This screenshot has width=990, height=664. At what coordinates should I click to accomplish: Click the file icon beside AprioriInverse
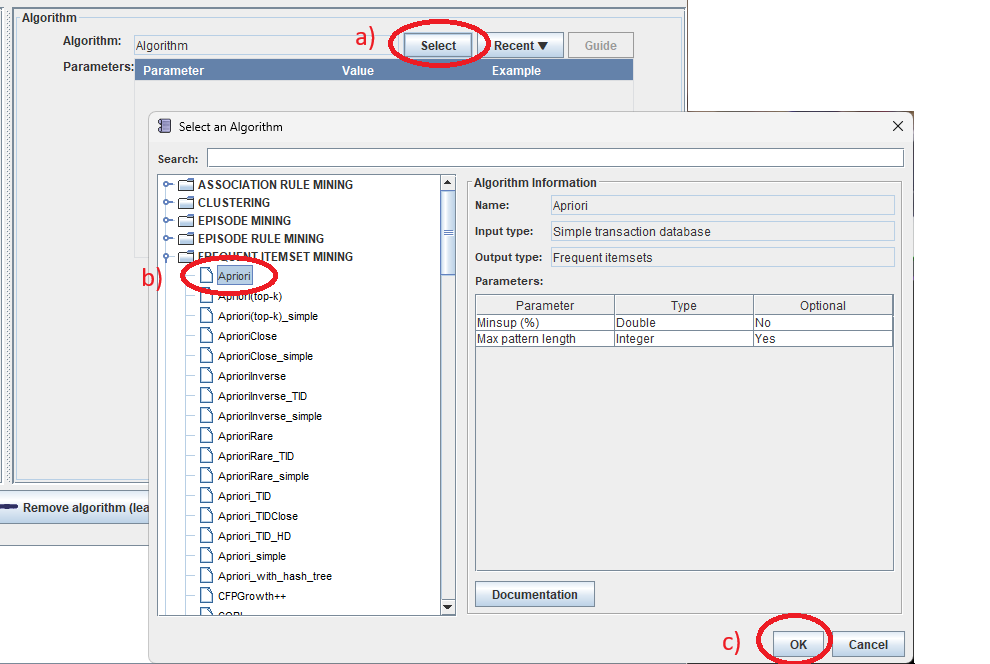tap(206, 375)
